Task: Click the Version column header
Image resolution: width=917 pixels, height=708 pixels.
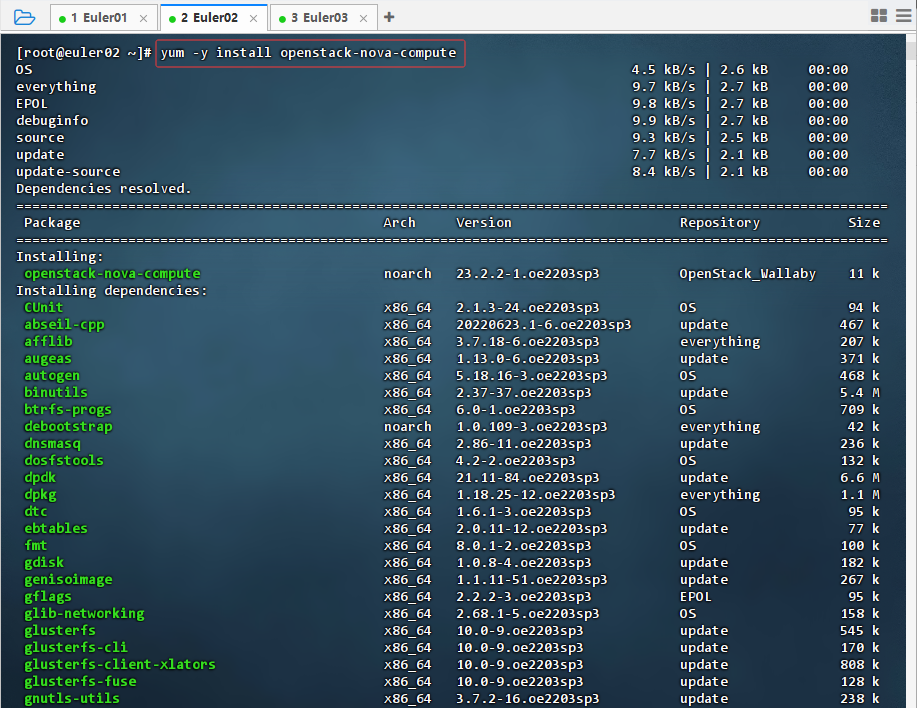Action: (x=484, y=223)
